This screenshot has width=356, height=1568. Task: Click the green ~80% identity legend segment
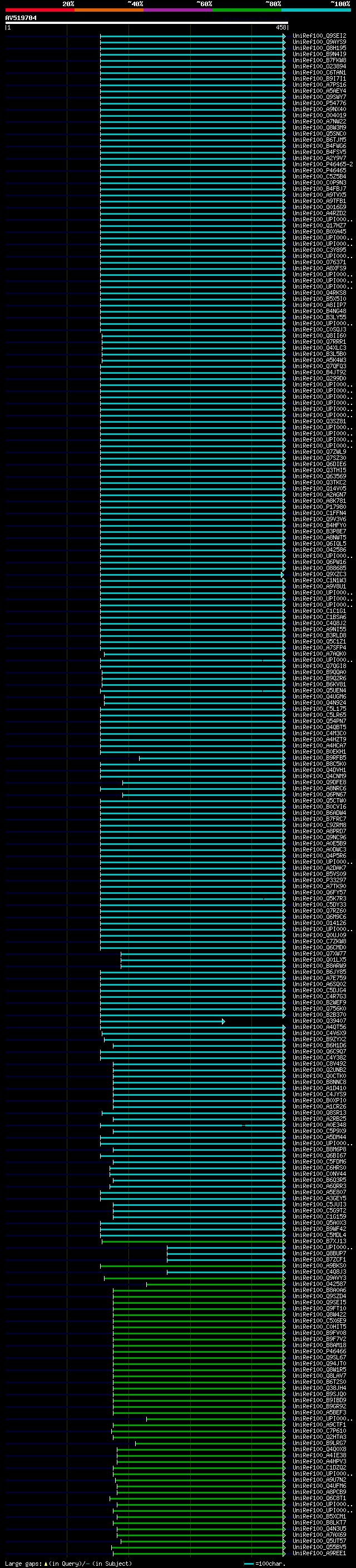click(x=247, y=10)
